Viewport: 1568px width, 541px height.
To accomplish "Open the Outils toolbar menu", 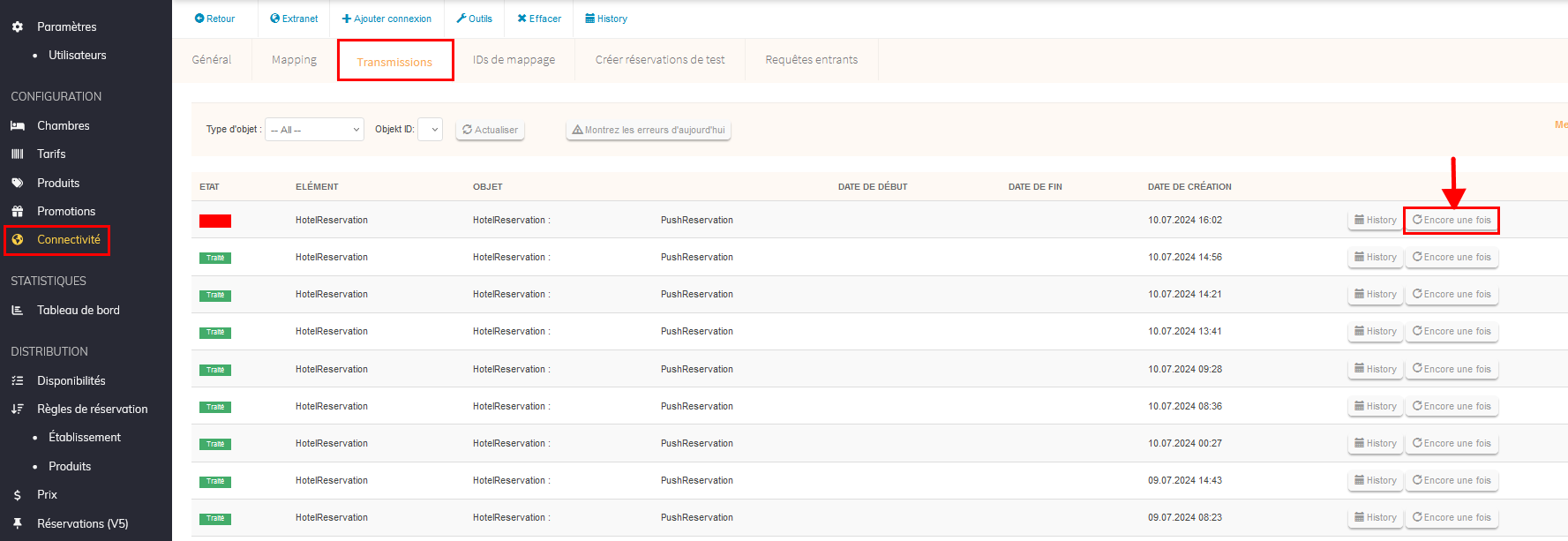I will (475, 19).
